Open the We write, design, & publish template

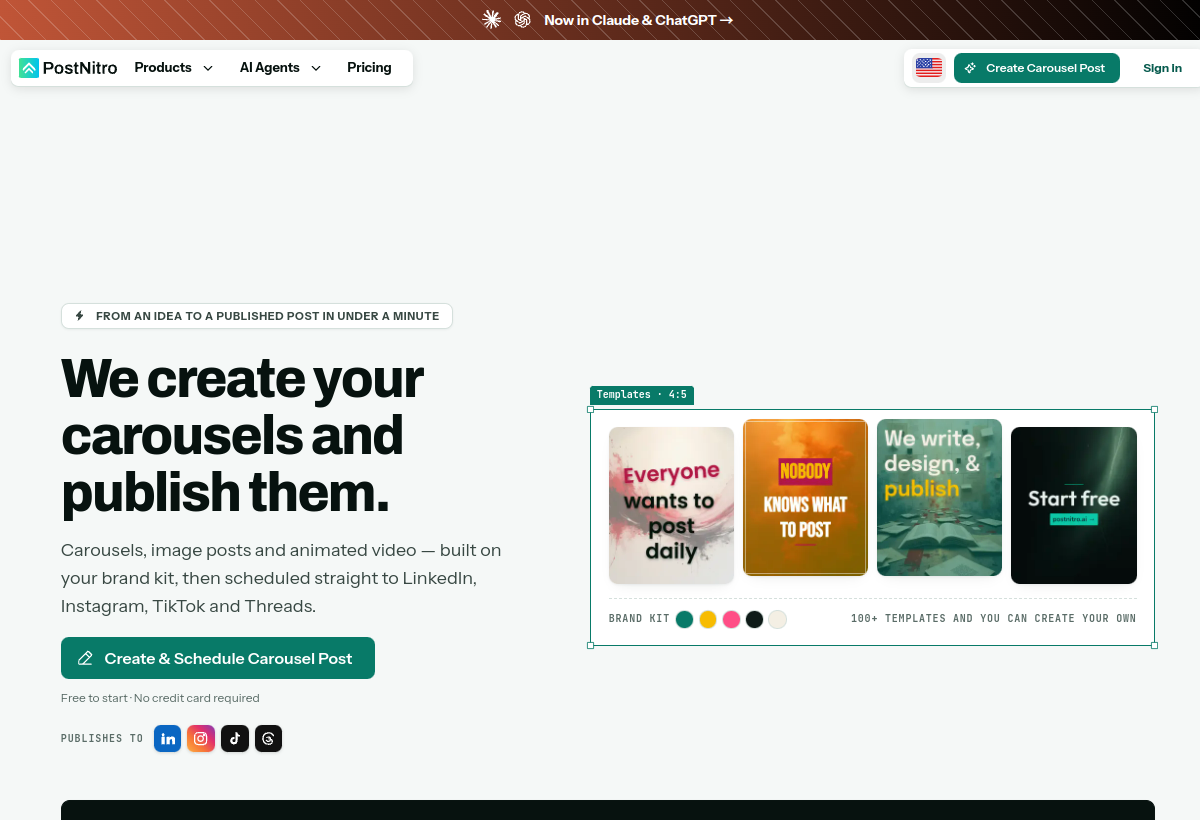point(939,497)
